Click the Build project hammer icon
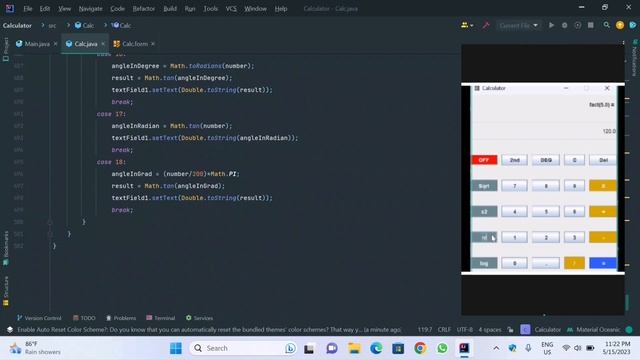Image resolution: width=640 pixels, height=360 pixels. click(x=486, y=25)
